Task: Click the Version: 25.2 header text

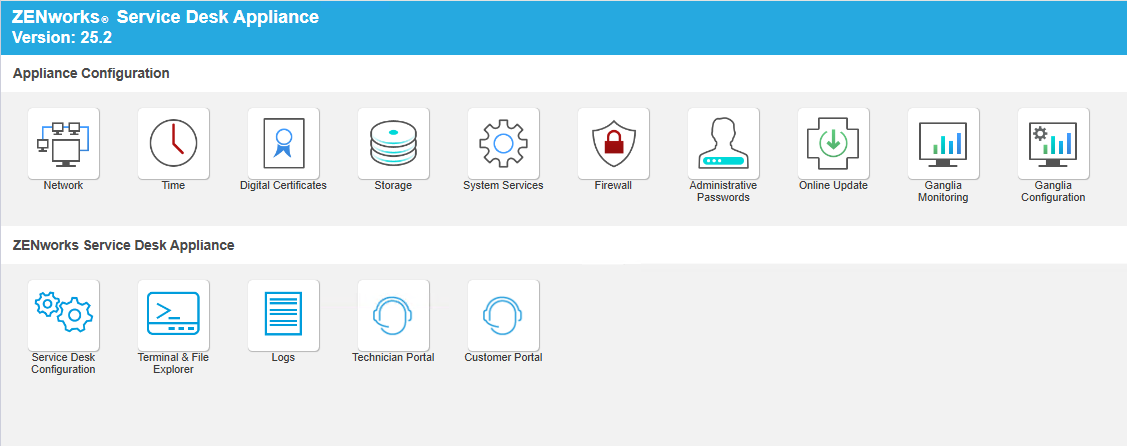Action: pos(62,38)
